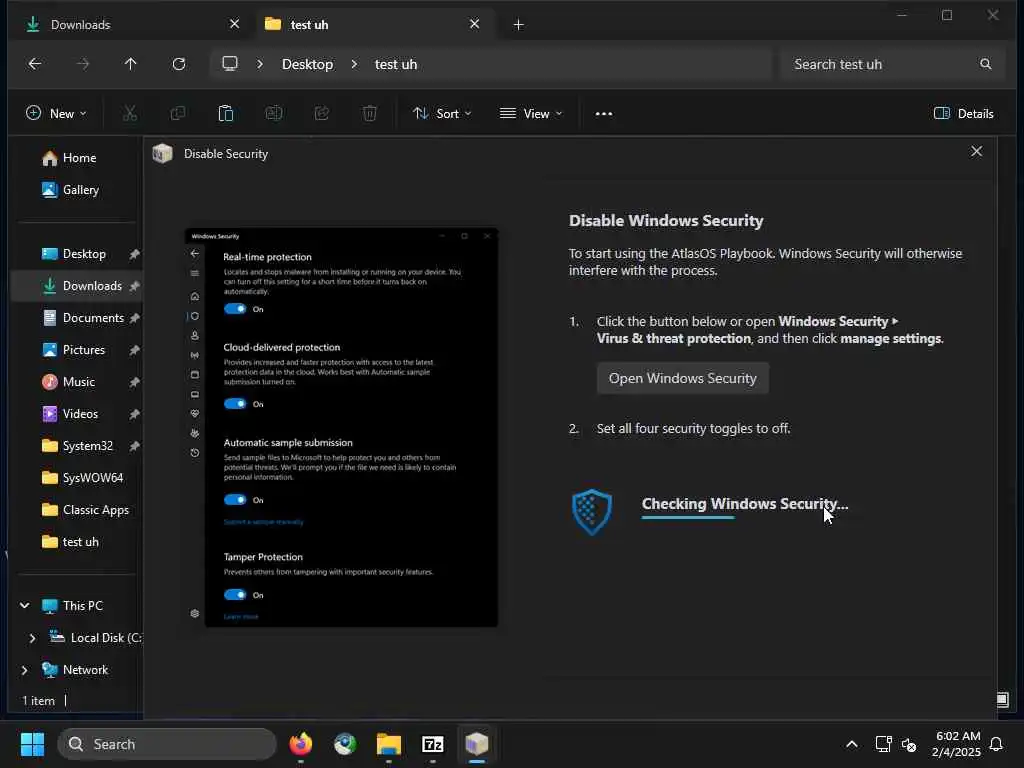Open Documents in the navigation pane
1024x768 pixels.
(x=84, y=318)
